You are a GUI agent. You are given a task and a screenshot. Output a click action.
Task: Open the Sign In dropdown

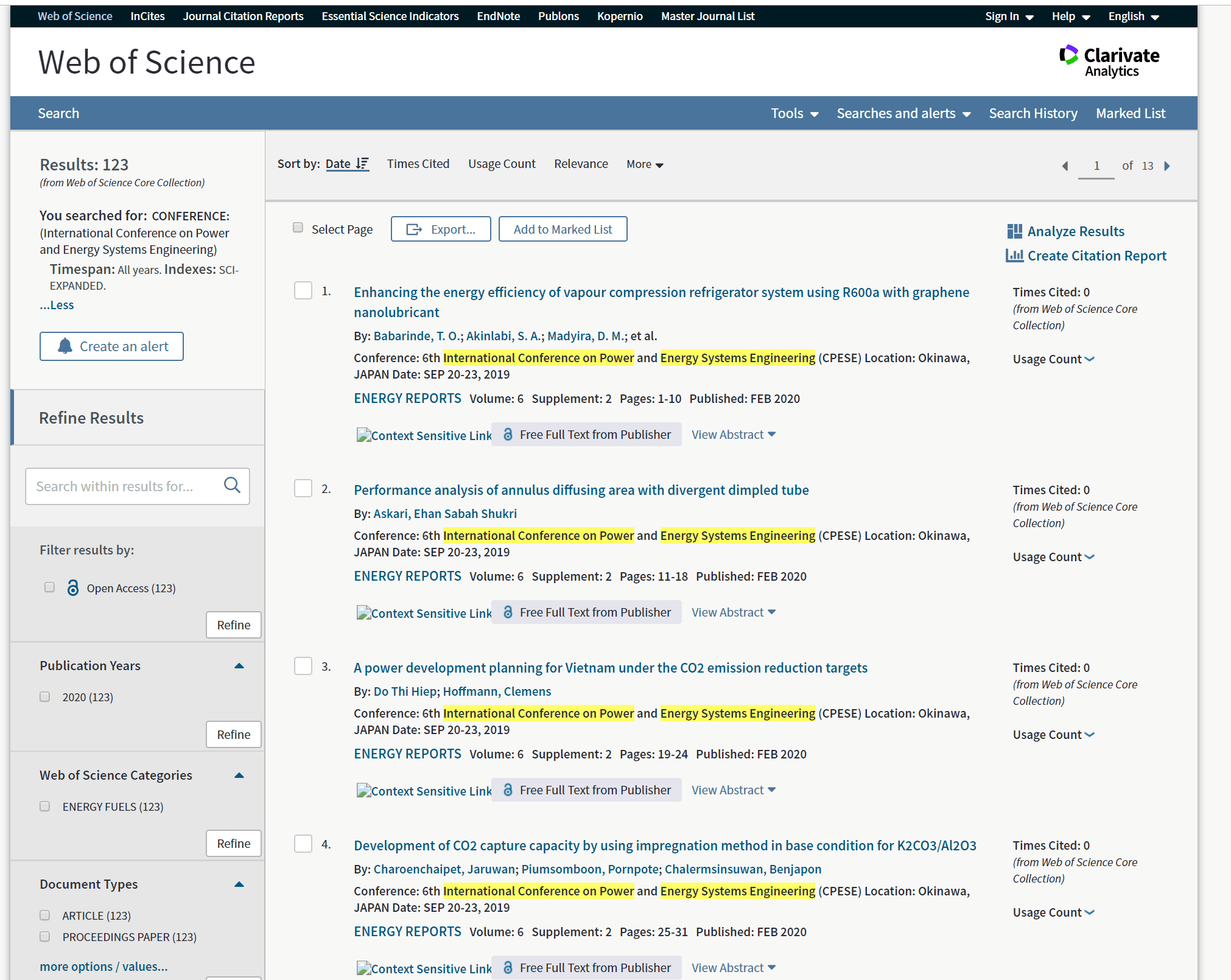[x=1009, y=16]
